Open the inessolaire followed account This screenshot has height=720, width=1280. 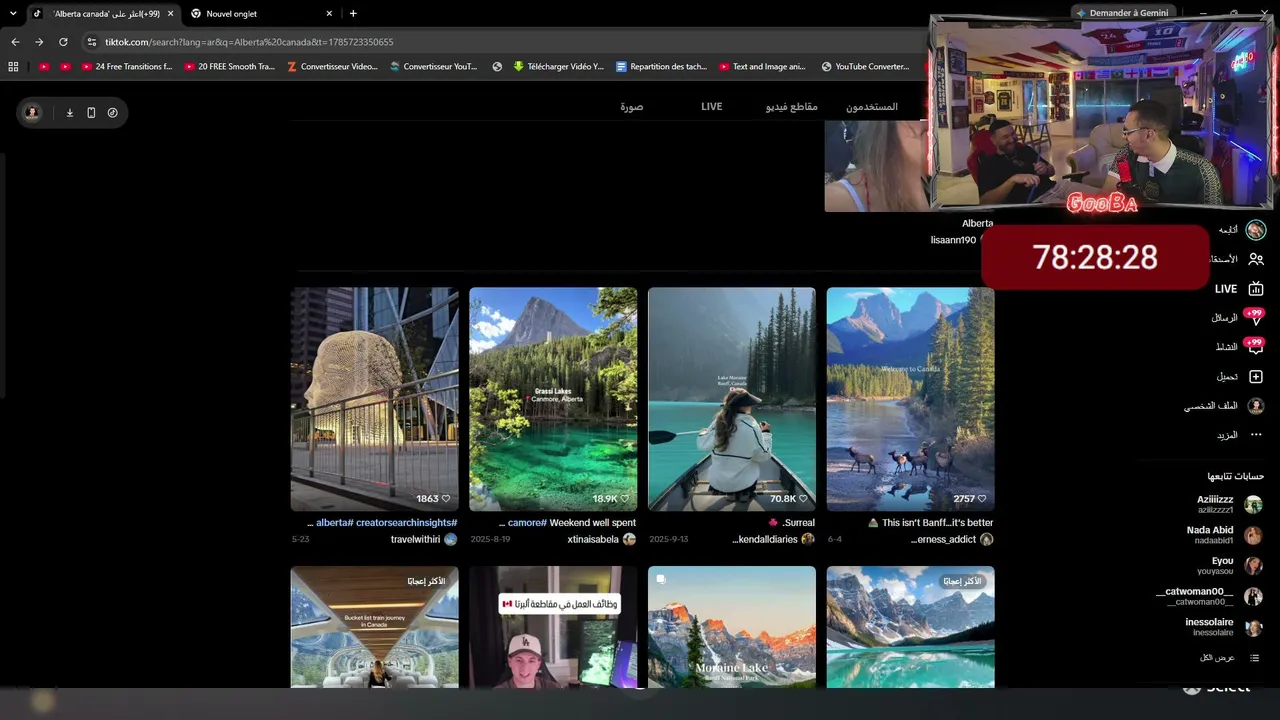1224,627
